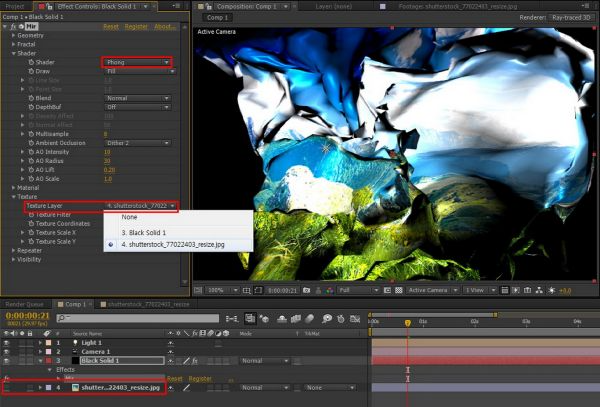Toggle visibility of Light 1 layer
This screenshot has width=600, height=407.
(8, 342)
